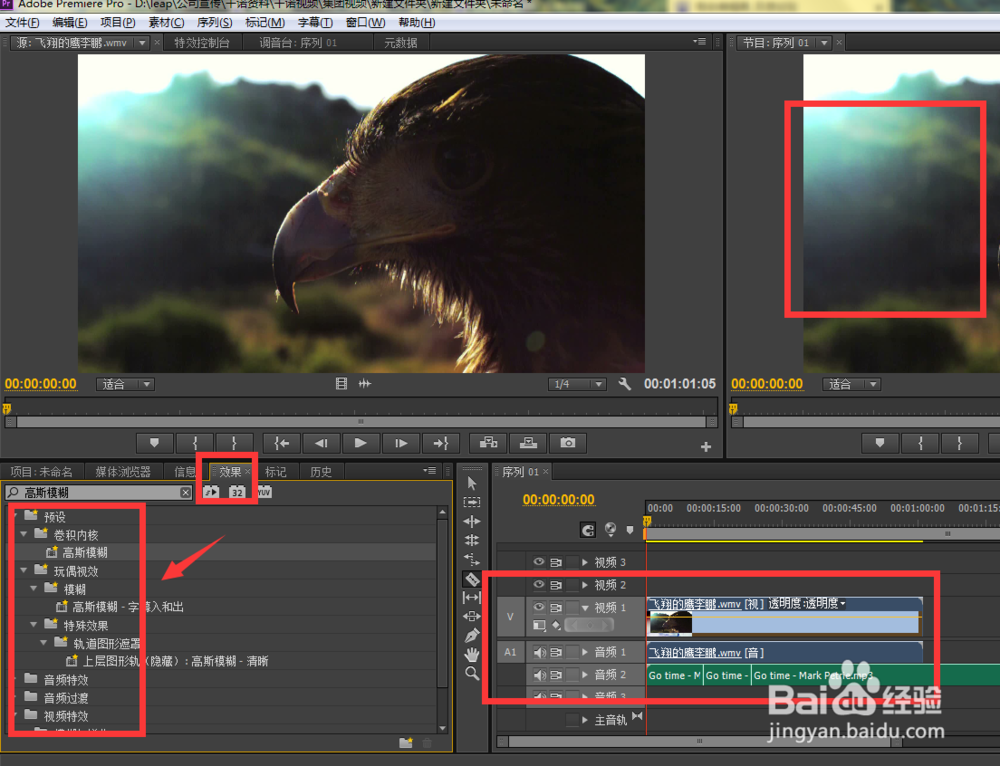Go to In point in source monitor
1000x766 pixels.
(281, 443)
